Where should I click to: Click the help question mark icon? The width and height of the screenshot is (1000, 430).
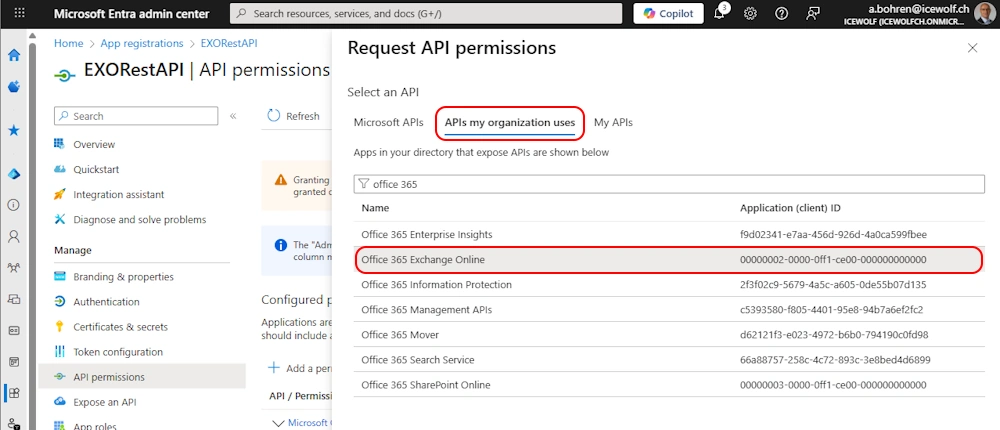click(x=781, y=13)
